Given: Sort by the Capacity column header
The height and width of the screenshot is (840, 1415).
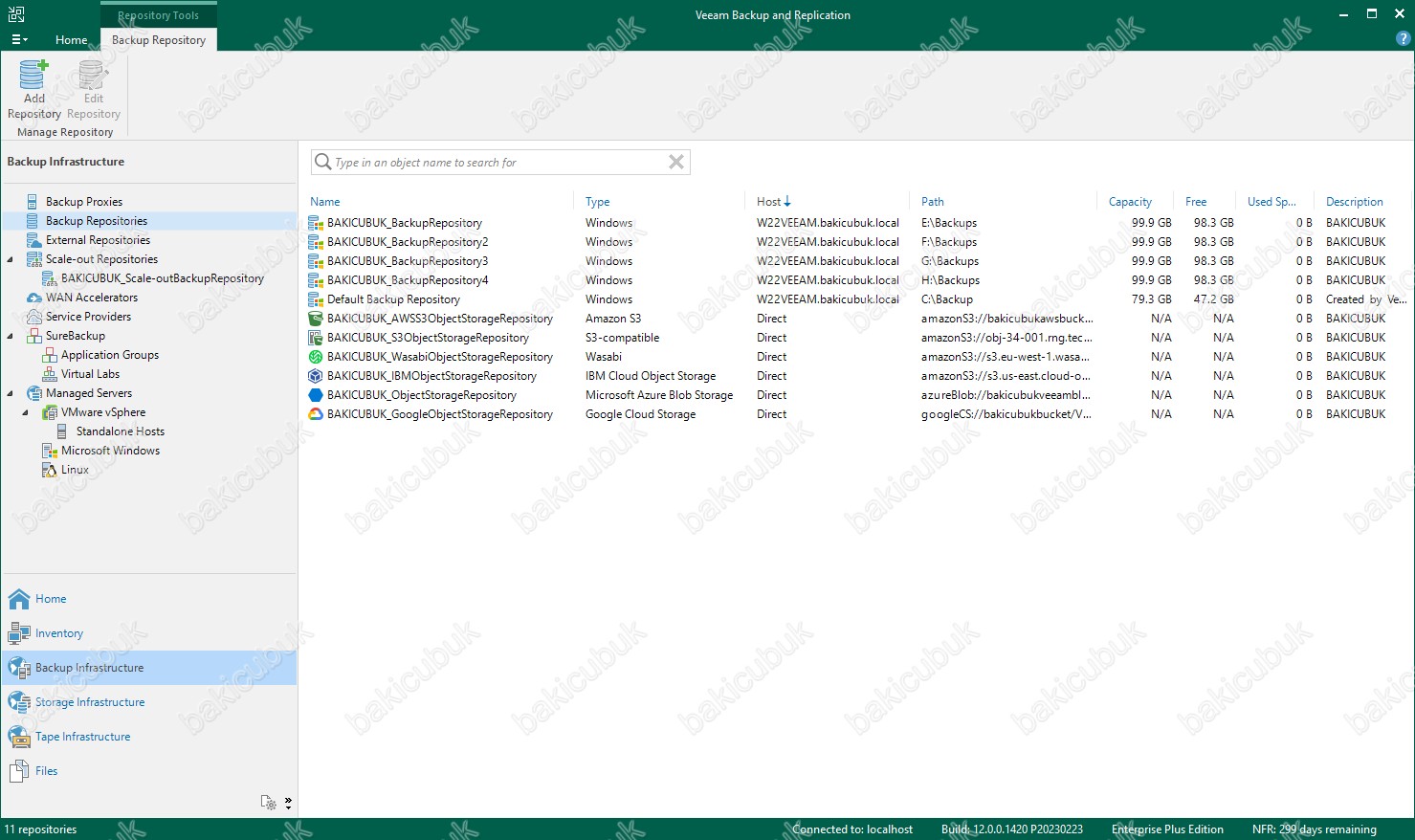Looking at the screenshot, I should (1130, 202).
